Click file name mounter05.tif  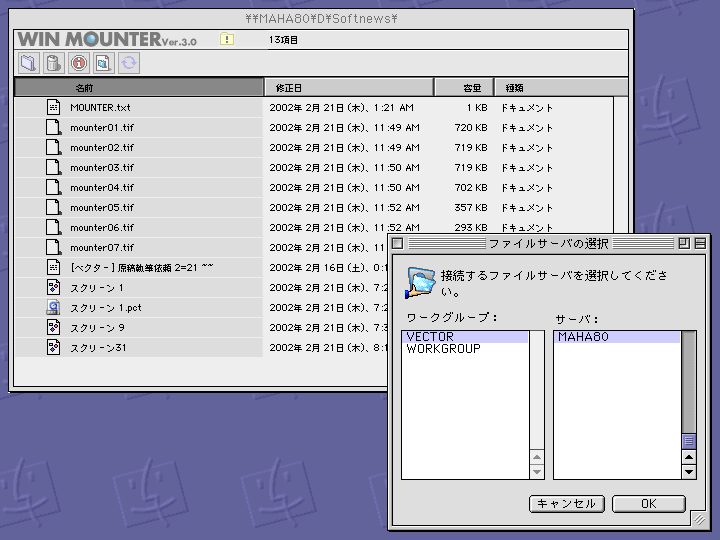point(102,208)
